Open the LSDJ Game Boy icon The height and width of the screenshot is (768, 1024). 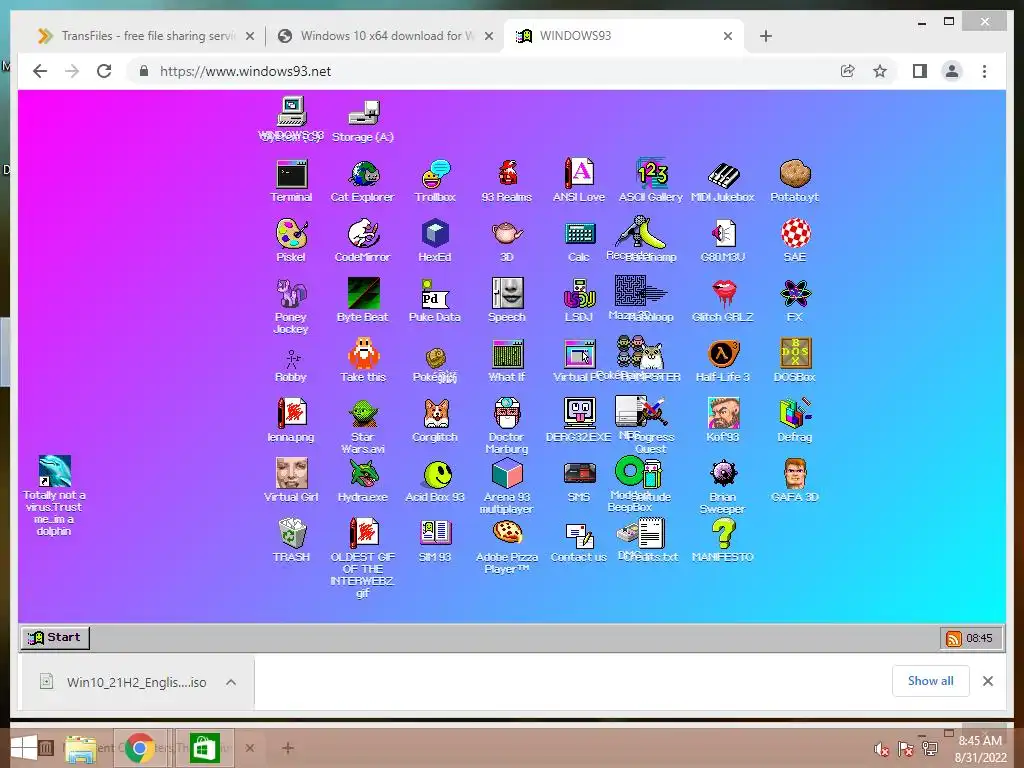pos(579,300)
